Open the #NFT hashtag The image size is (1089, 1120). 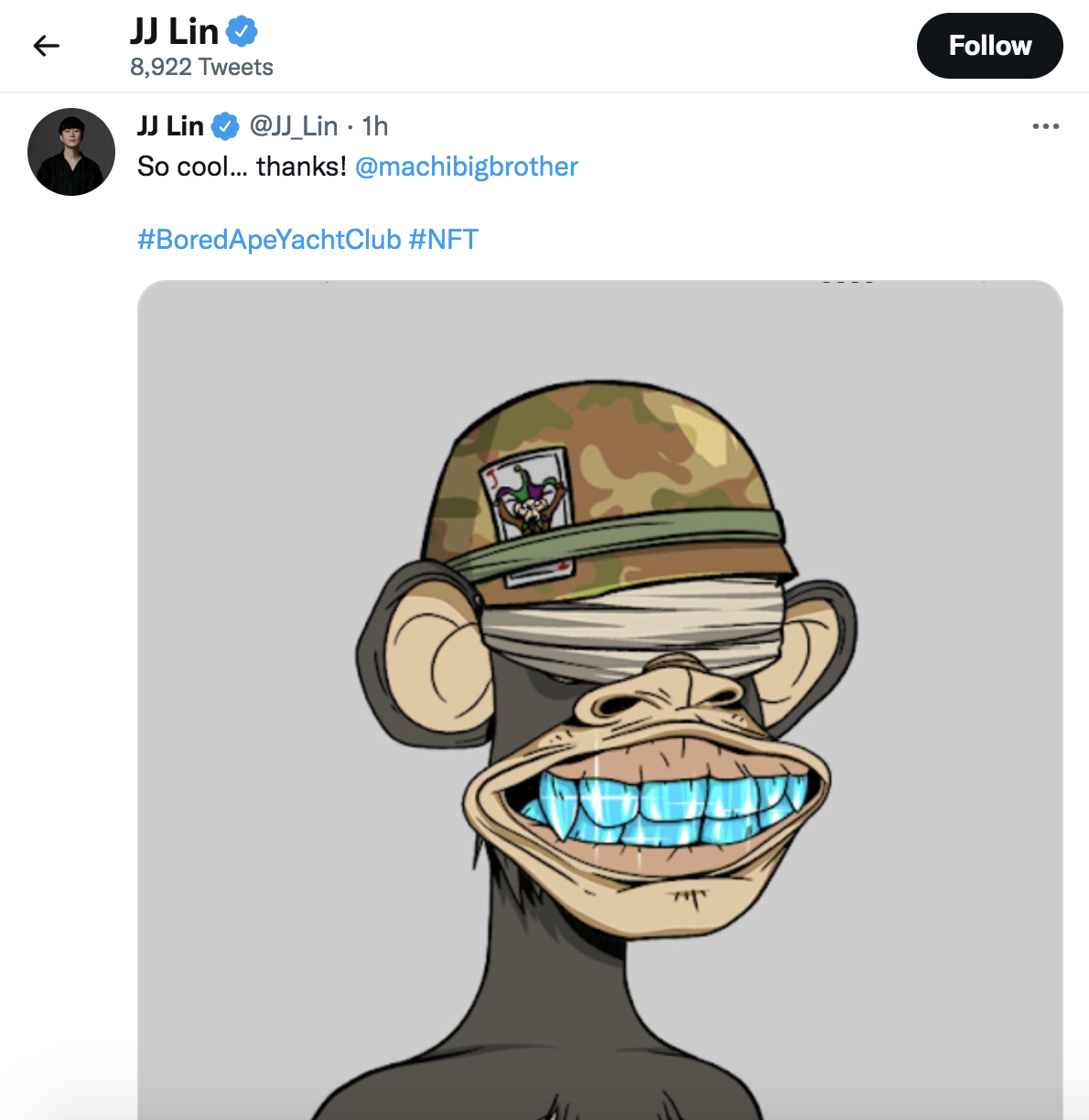pyautogui.click(x=443, y=240)
